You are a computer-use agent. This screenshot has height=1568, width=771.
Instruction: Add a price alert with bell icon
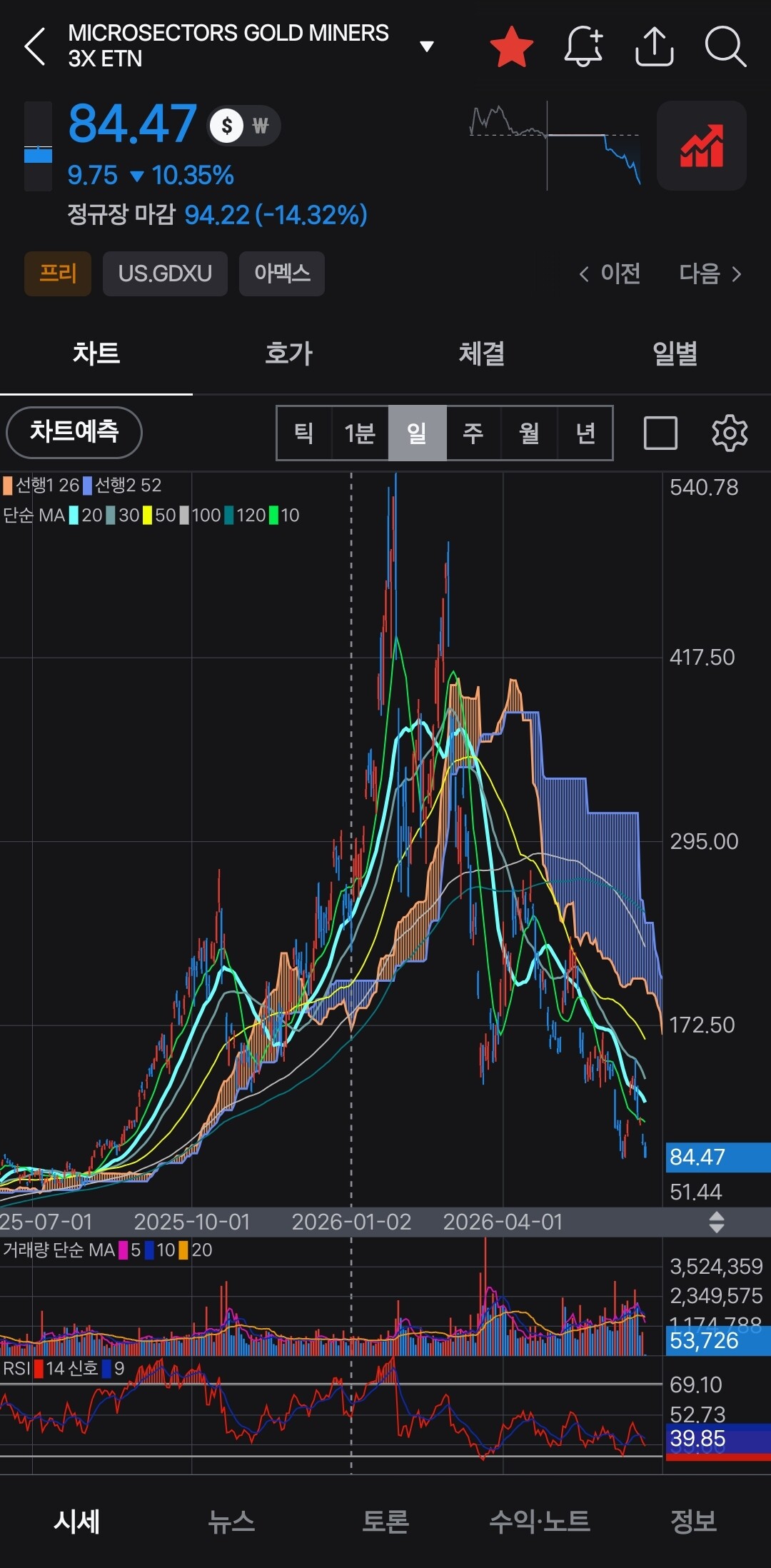pos(583,46)
